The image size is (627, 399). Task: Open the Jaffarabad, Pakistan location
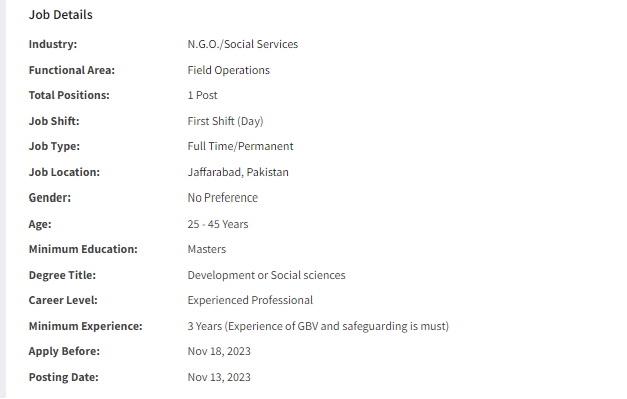[x=238, y=172]
